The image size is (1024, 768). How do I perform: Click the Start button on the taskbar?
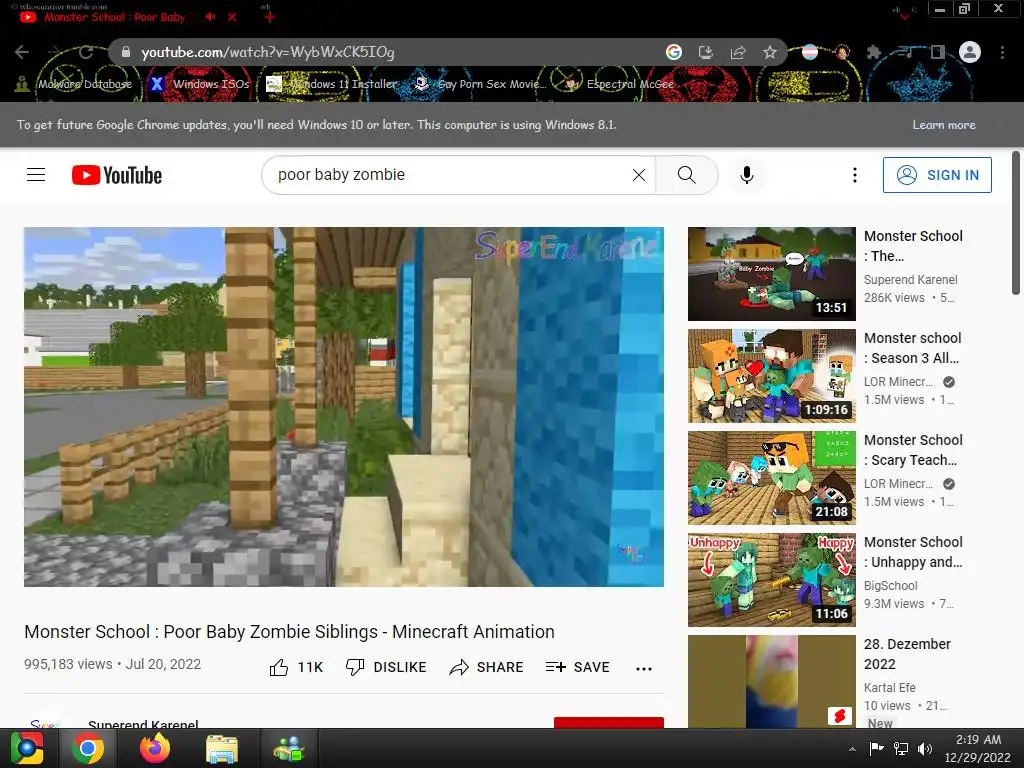[27, 748]
